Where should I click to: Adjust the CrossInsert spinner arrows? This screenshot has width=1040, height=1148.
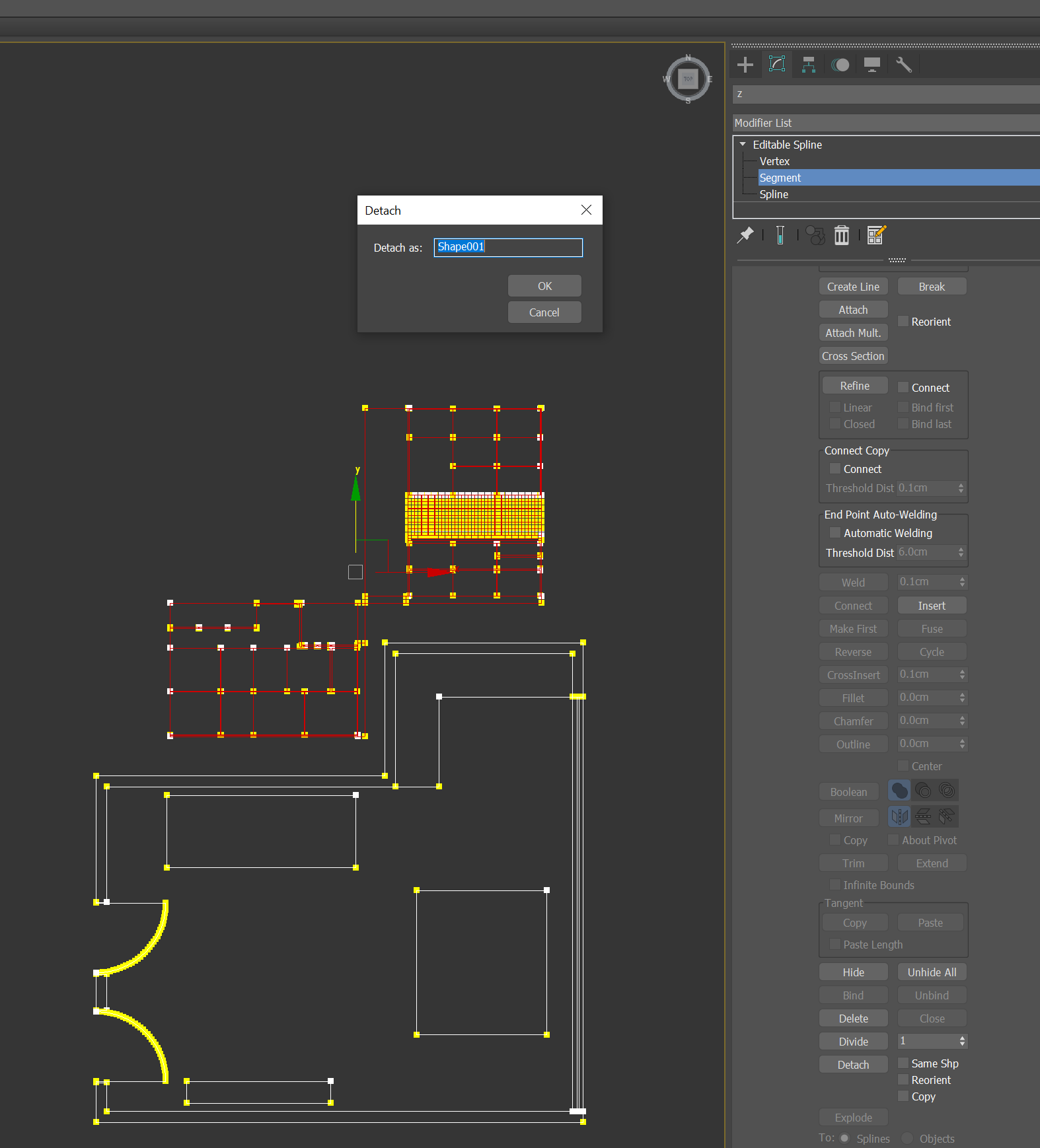tap(962, 674)
